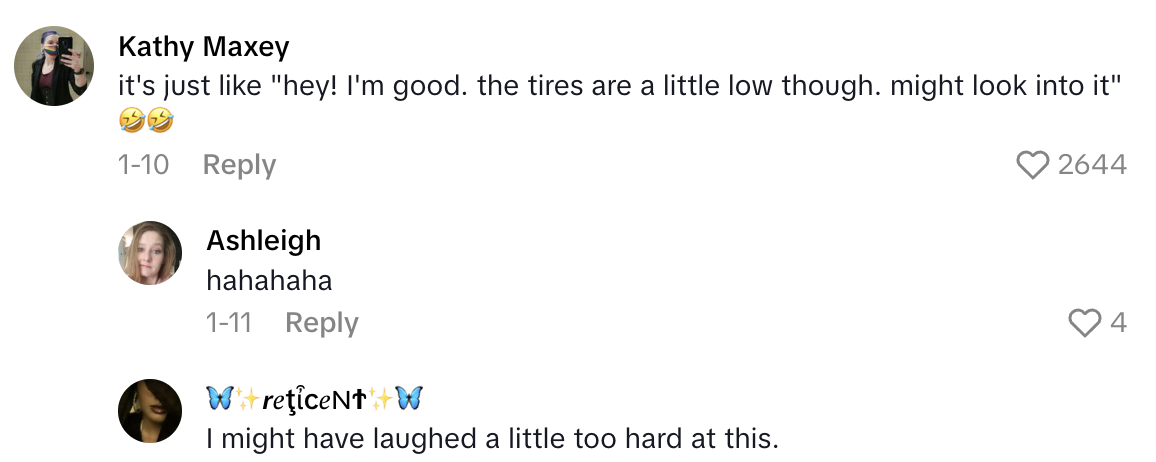Click the laughed a little too hard comment
The height and width of the screenshot is (462, 1156).
[492, 438]
